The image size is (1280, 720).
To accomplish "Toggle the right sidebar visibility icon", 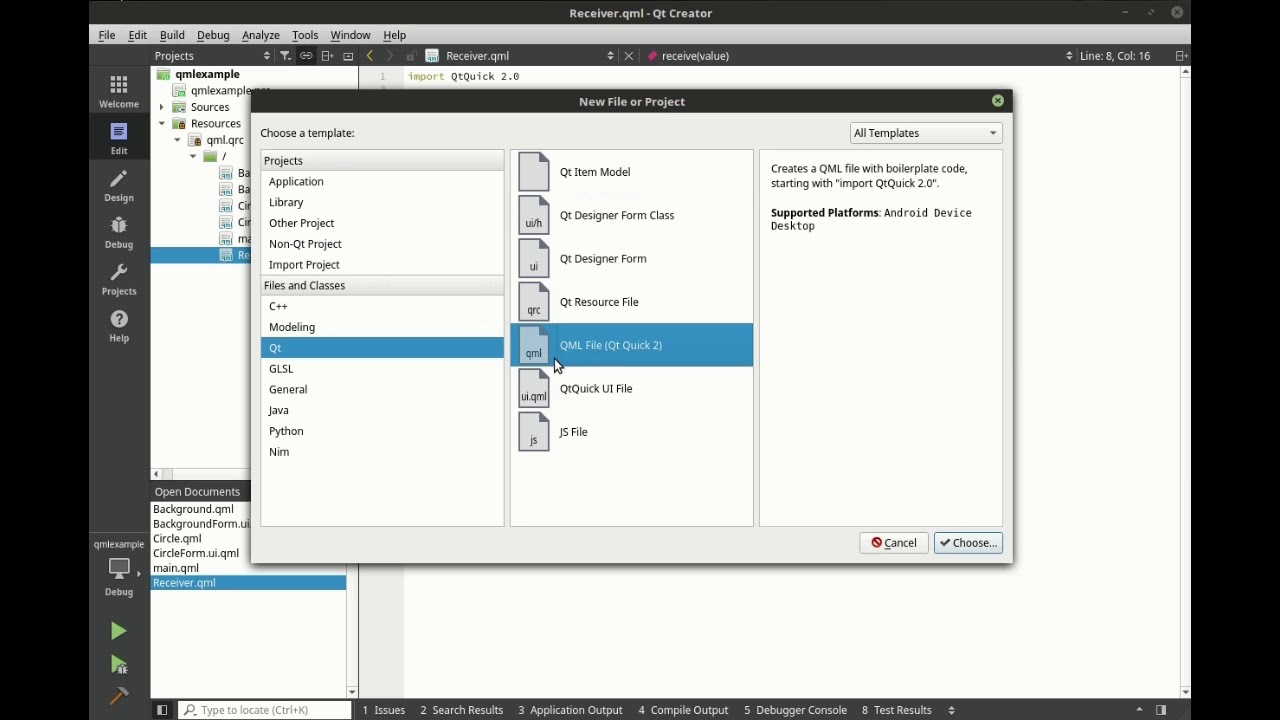I will tap(1161, 710).
